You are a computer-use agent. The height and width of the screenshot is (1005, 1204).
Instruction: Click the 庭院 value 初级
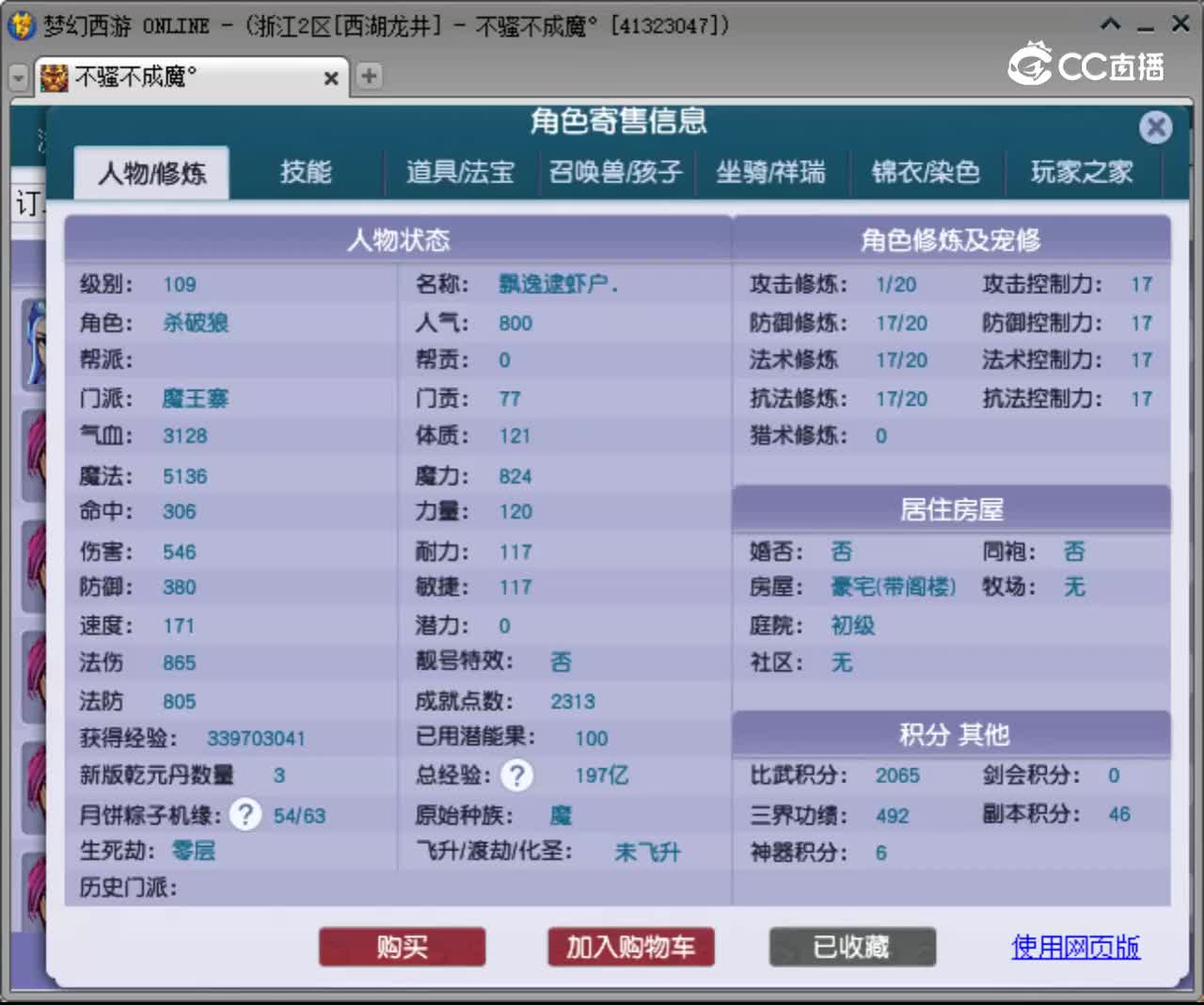(853, 626)
